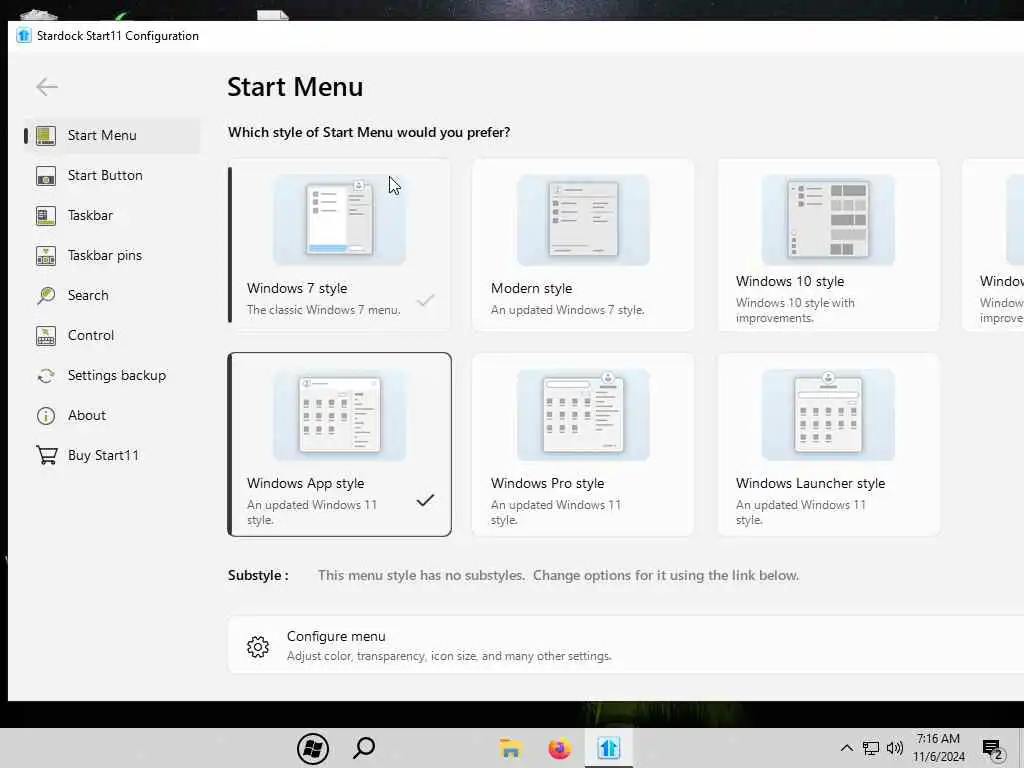Screen dimensions: 1024x768
Task: Open the About page
Action: (x=112, y=415)
